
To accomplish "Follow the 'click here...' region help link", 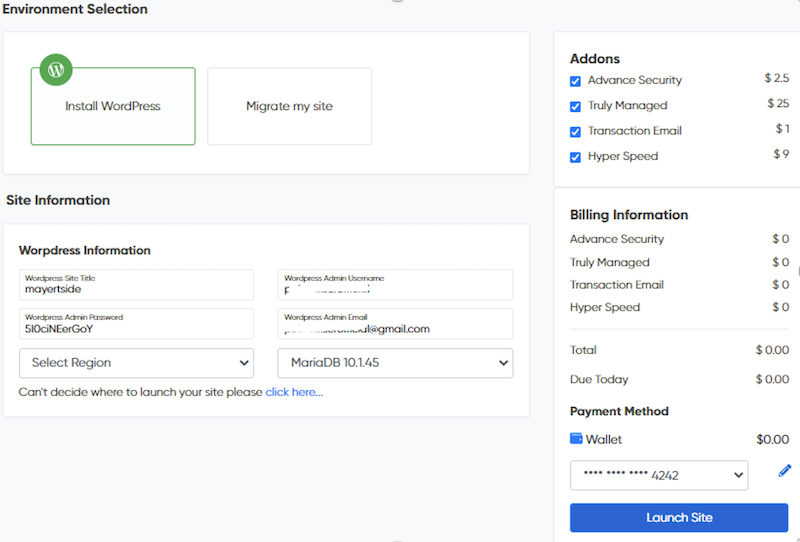I will 294,392.
